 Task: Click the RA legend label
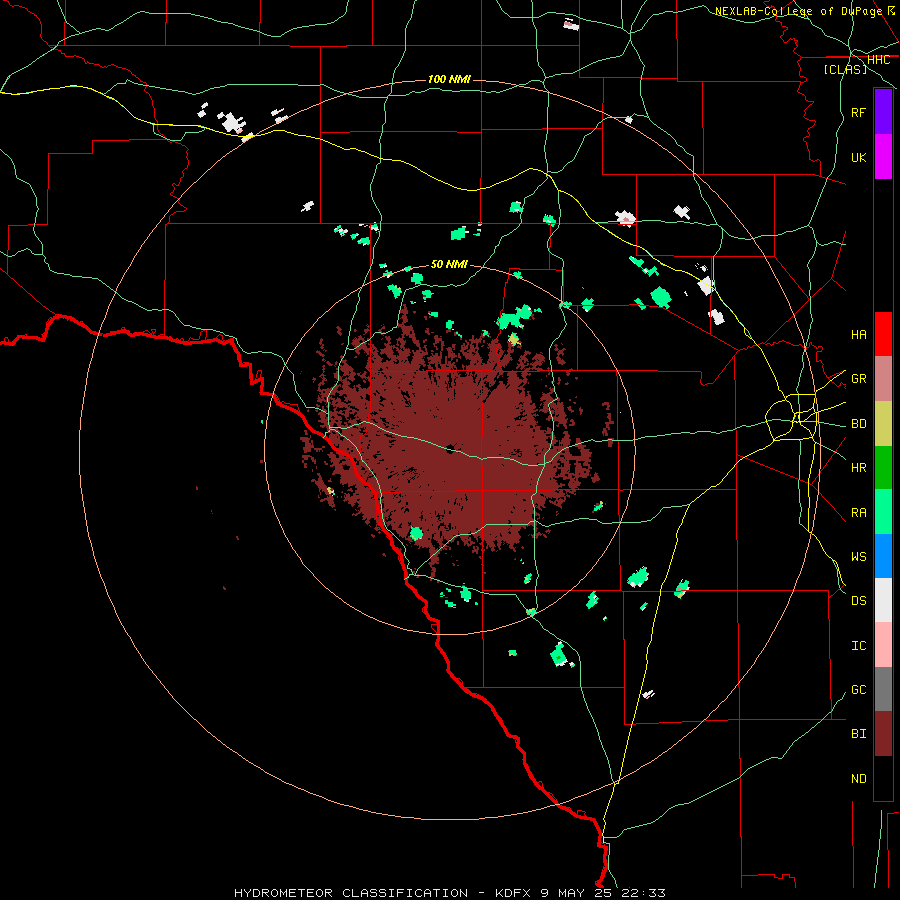click(858, 512)
